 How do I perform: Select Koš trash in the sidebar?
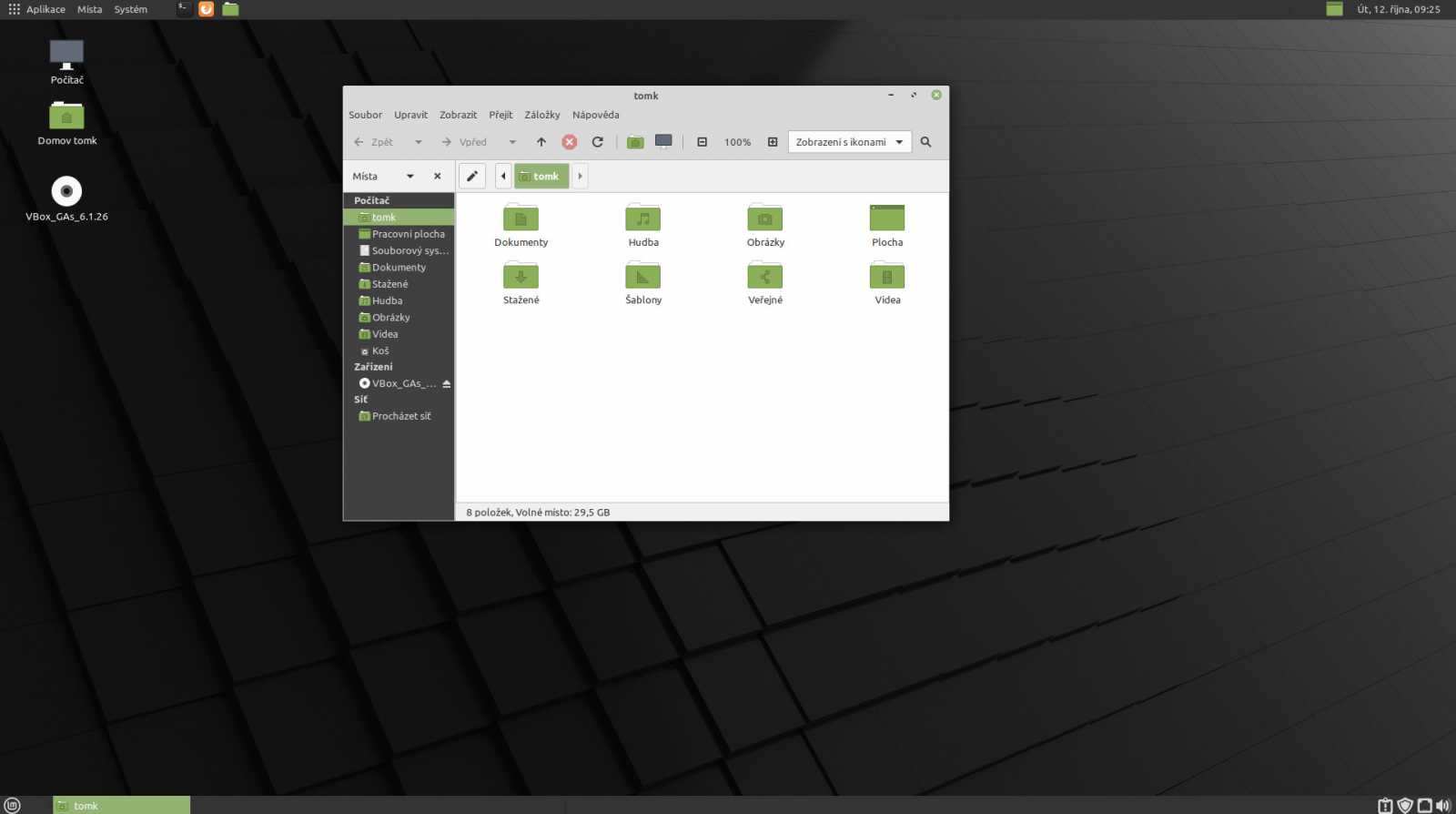(x=399, y=351)
